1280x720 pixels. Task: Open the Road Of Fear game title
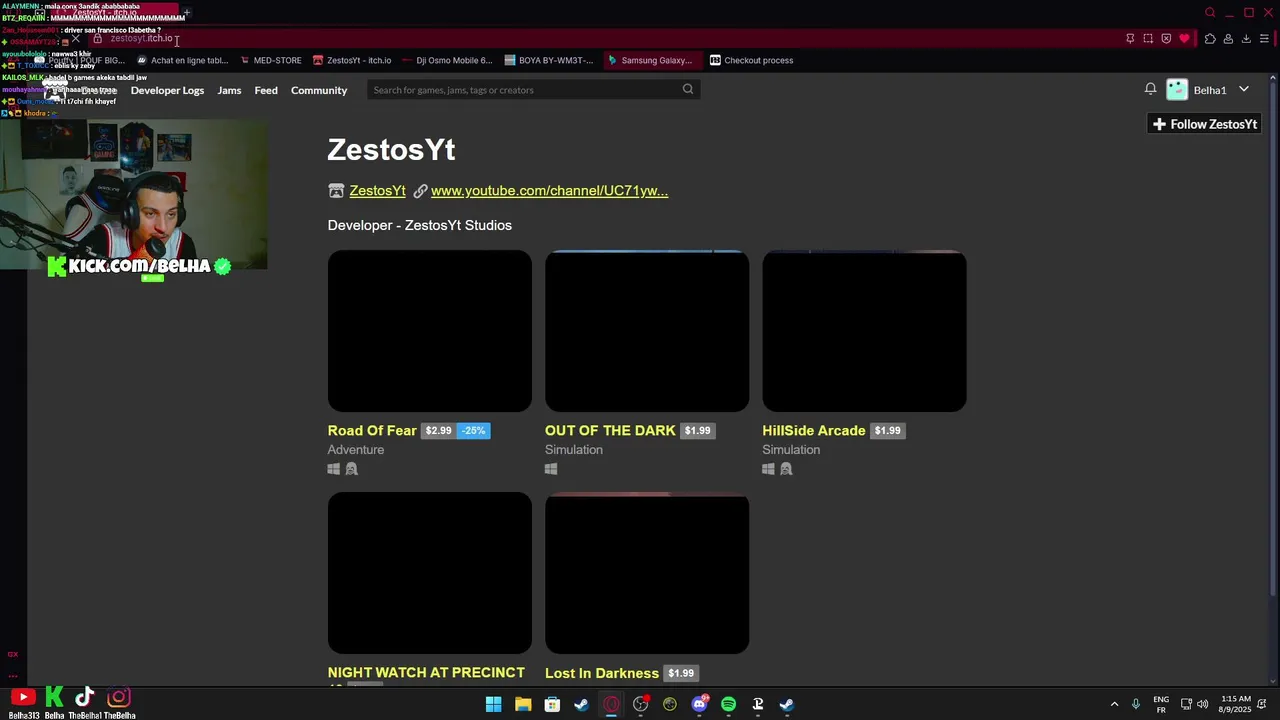coord(372,430)
